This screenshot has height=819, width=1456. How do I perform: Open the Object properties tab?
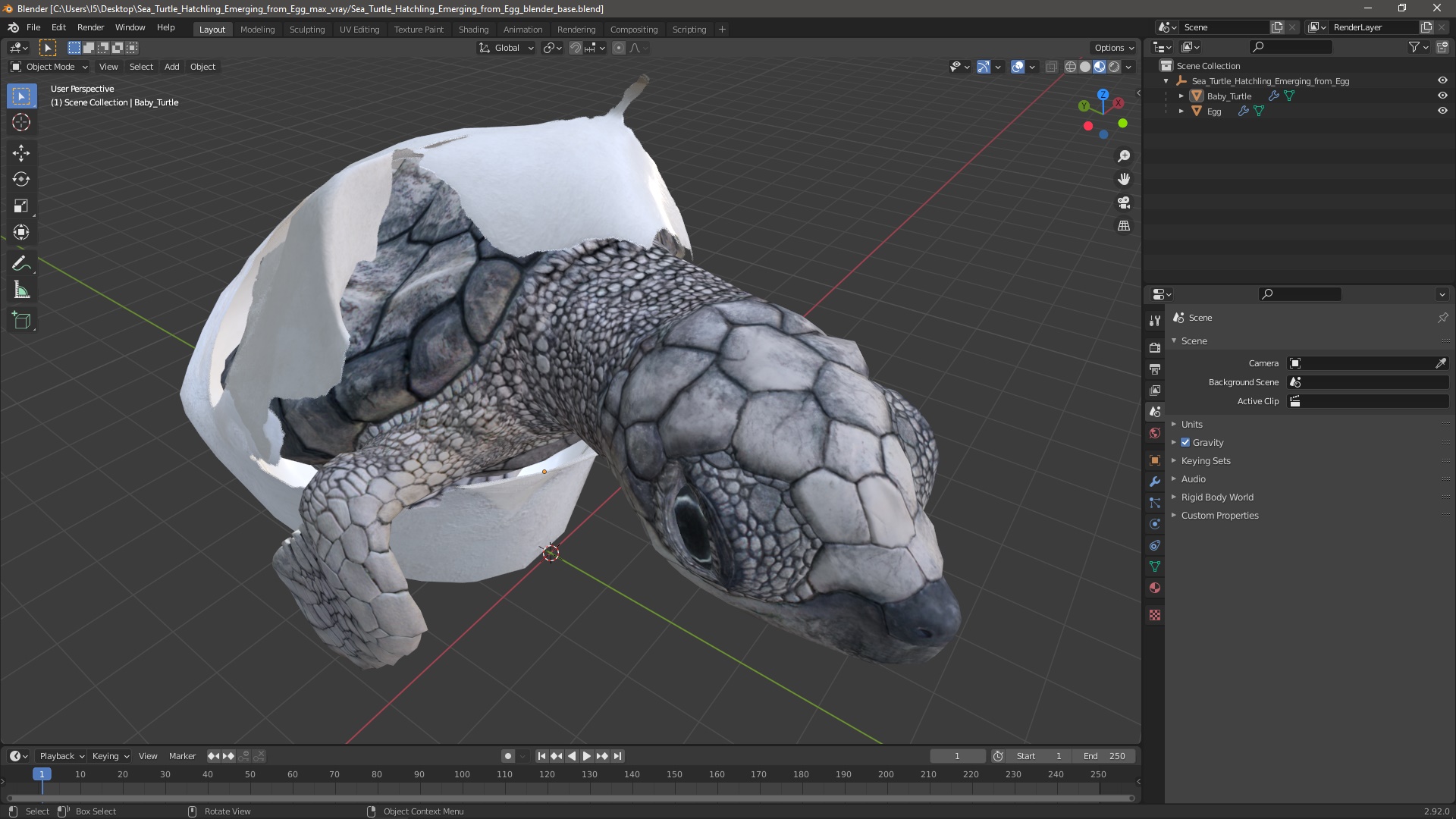(1155, 460)
